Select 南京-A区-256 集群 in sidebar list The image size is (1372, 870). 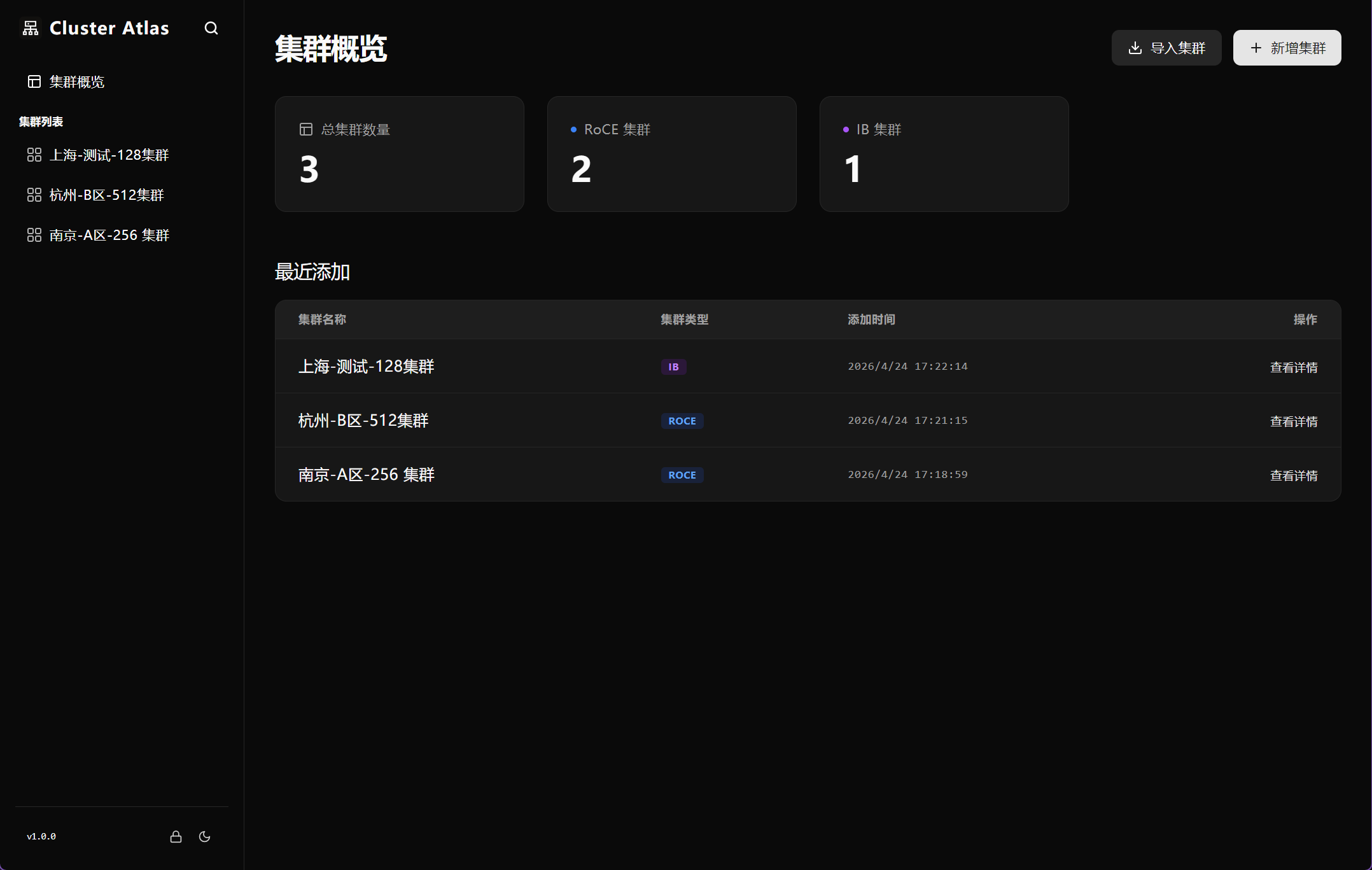(109, 235)
